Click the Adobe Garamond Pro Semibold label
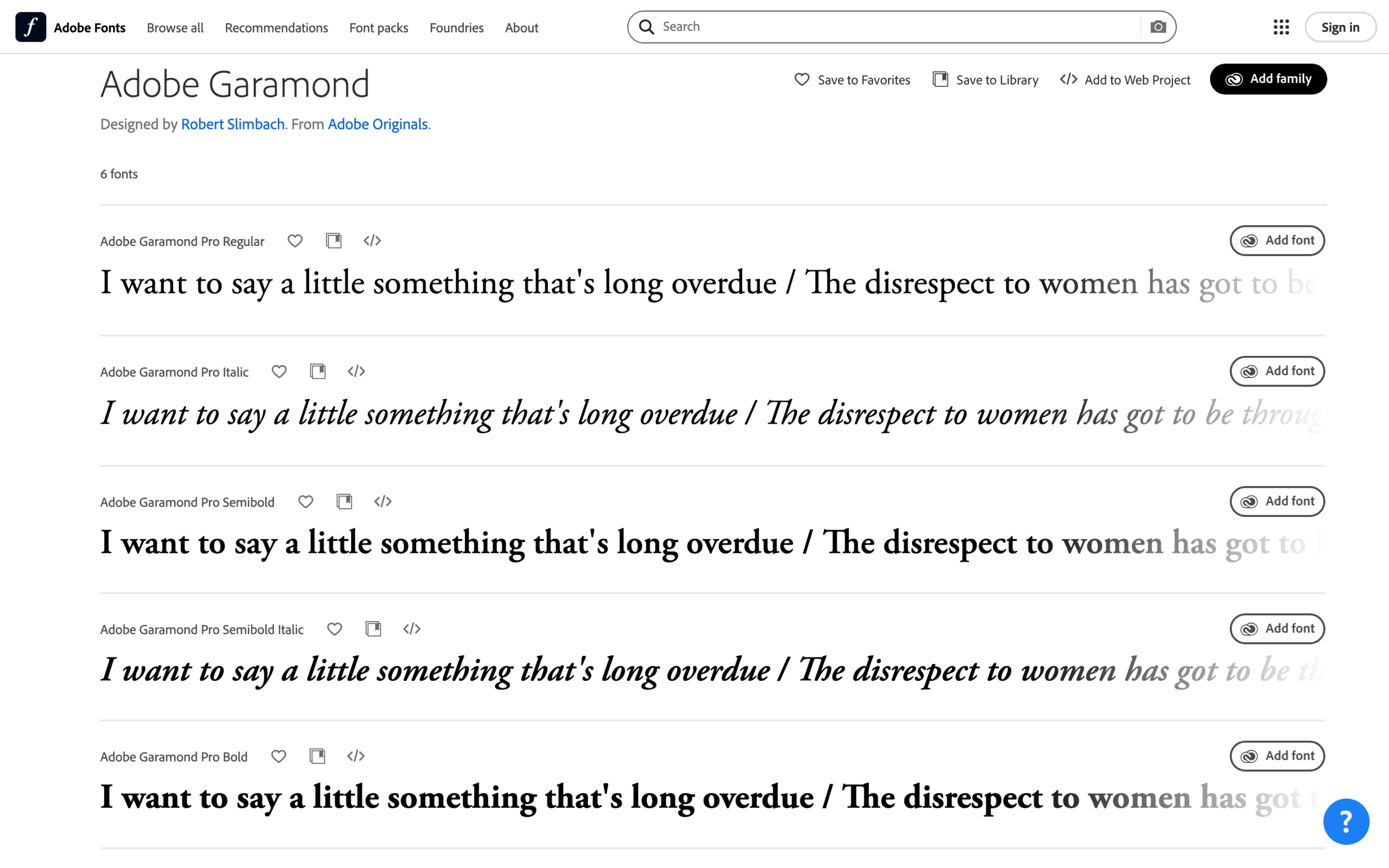 tap(187, 502)
